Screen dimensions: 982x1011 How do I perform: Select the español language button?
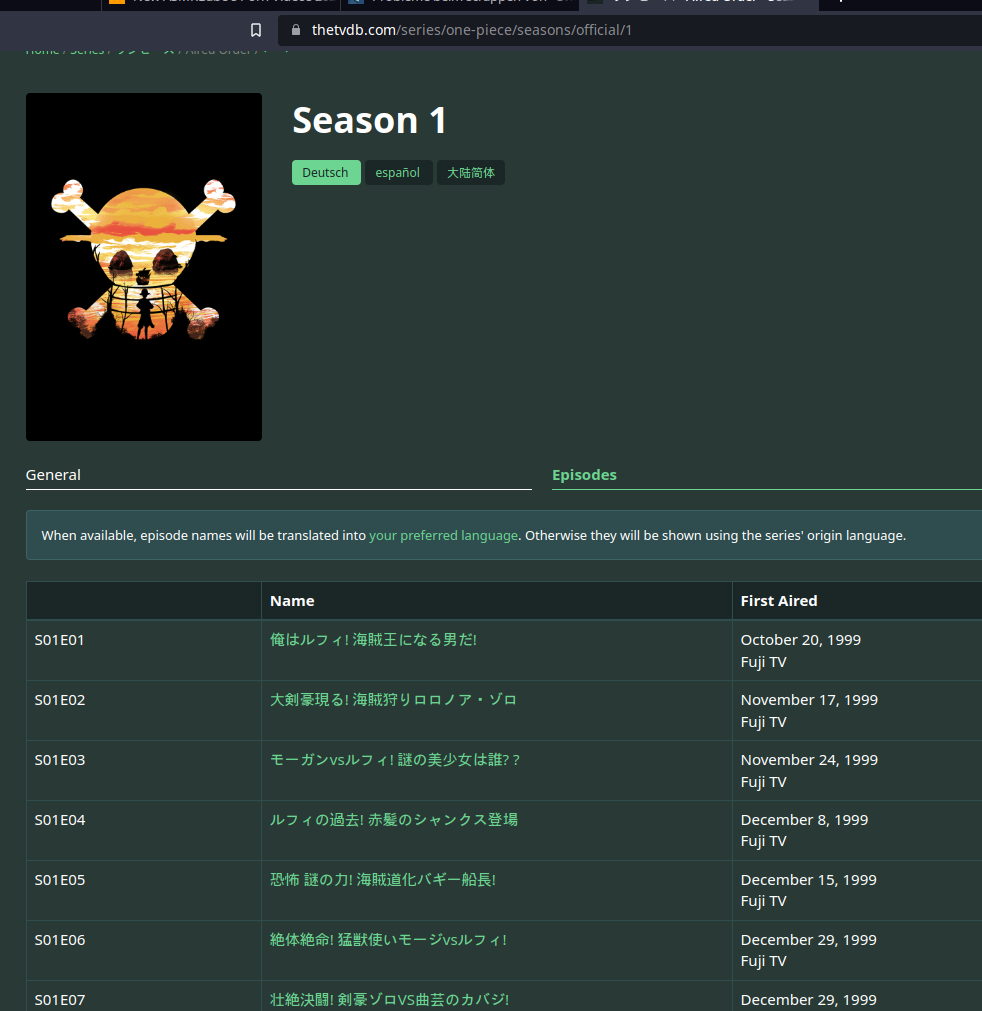pyautogui.click(x=398, y=173)
